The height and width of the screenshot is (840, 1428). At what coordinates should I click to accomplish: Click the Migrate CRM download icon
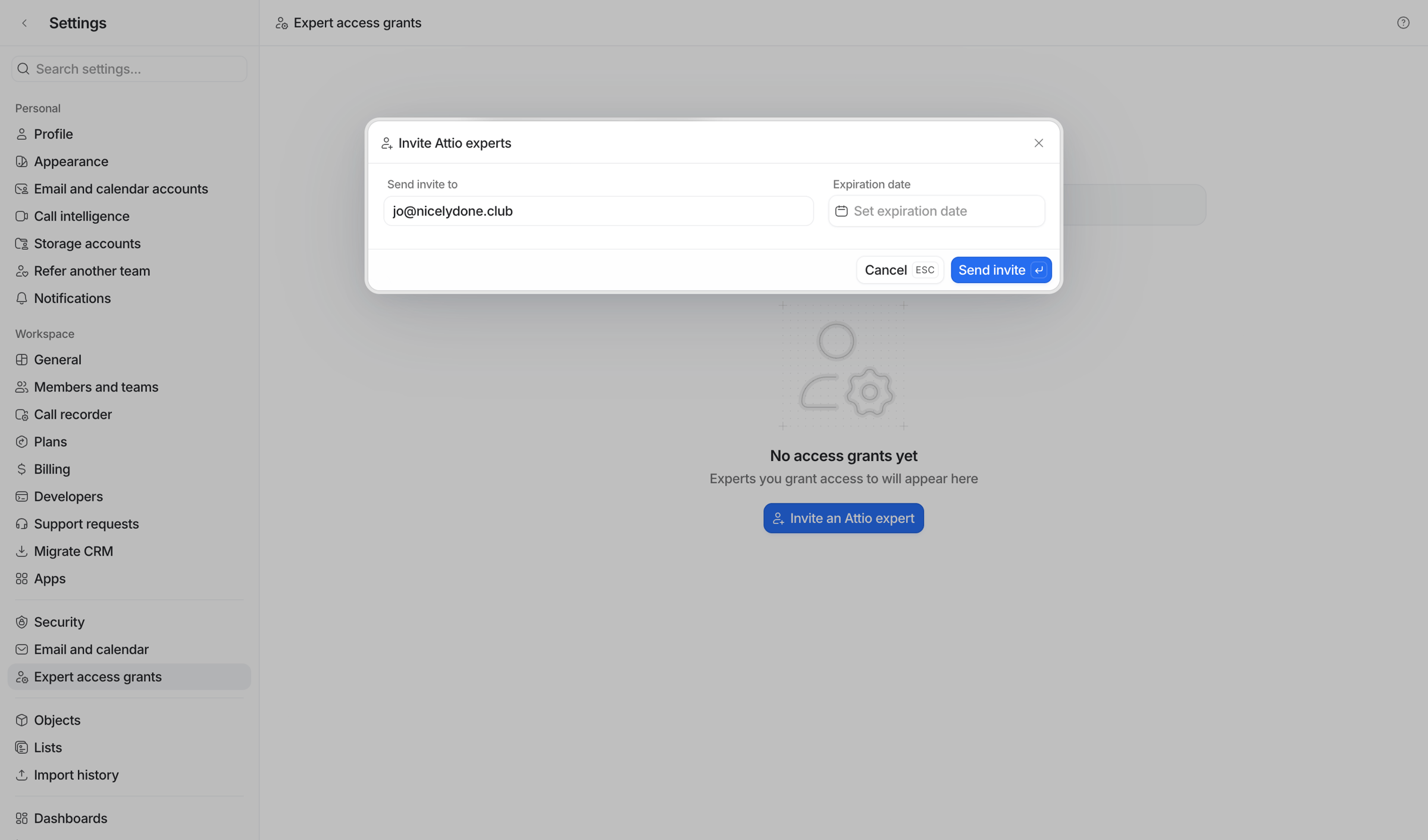(22, 551)
